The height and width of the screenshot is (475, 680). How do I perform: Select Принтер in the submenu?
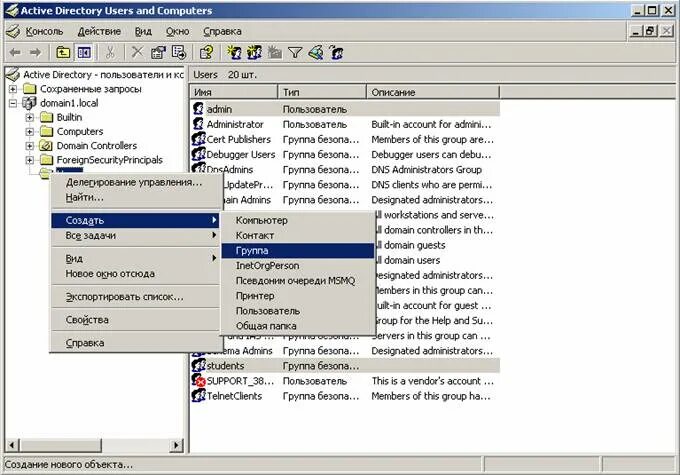(x=298, y=296)
